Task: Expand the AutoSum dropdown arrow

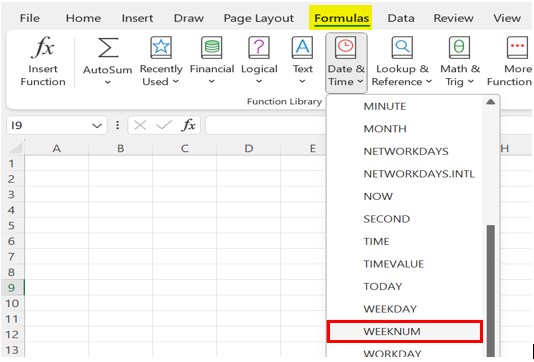Action: tap(108, 82)
